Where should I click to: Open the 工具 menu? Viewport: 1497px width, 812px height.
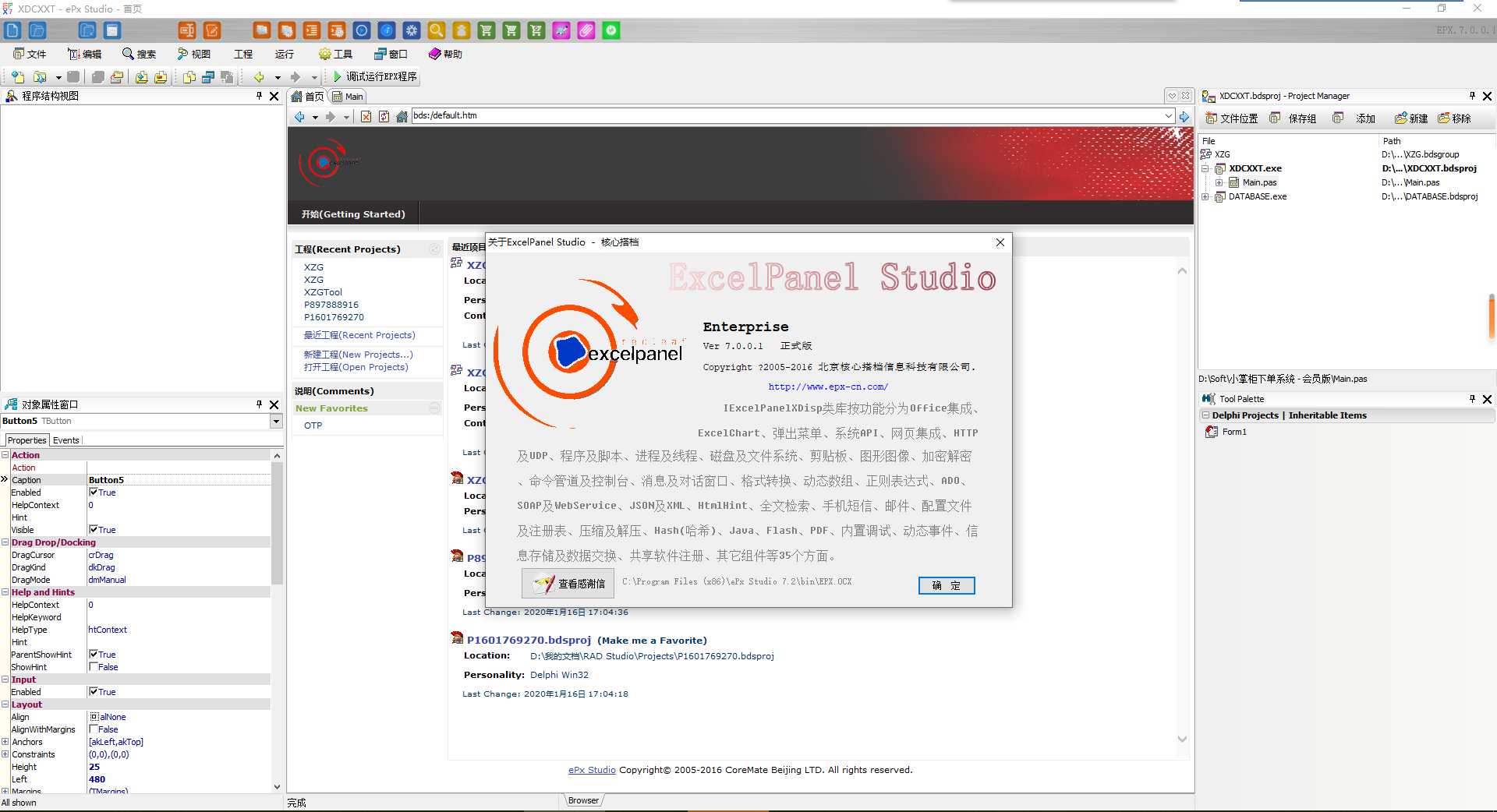(335, 54)
